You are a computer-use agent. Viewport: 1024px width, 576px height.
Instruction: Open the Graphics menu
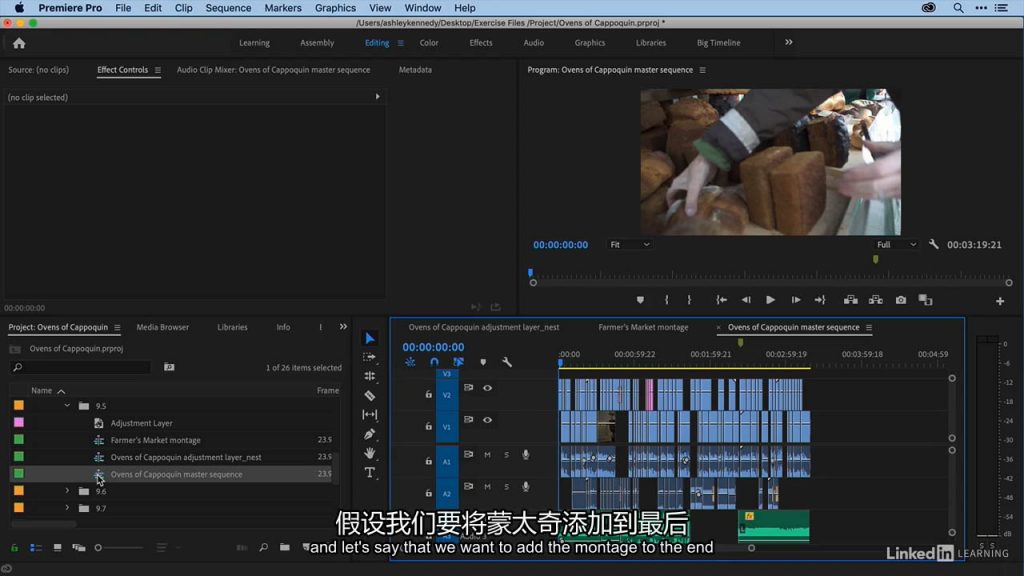click(x=335, y=8)
